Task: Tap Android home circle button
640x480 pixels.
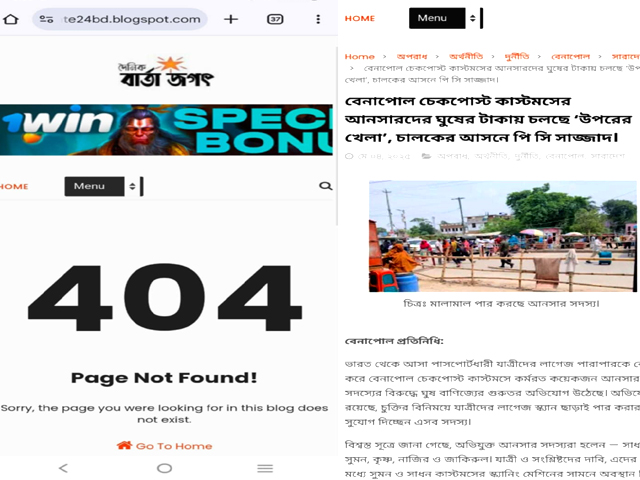Action: [x=164, y=468]
